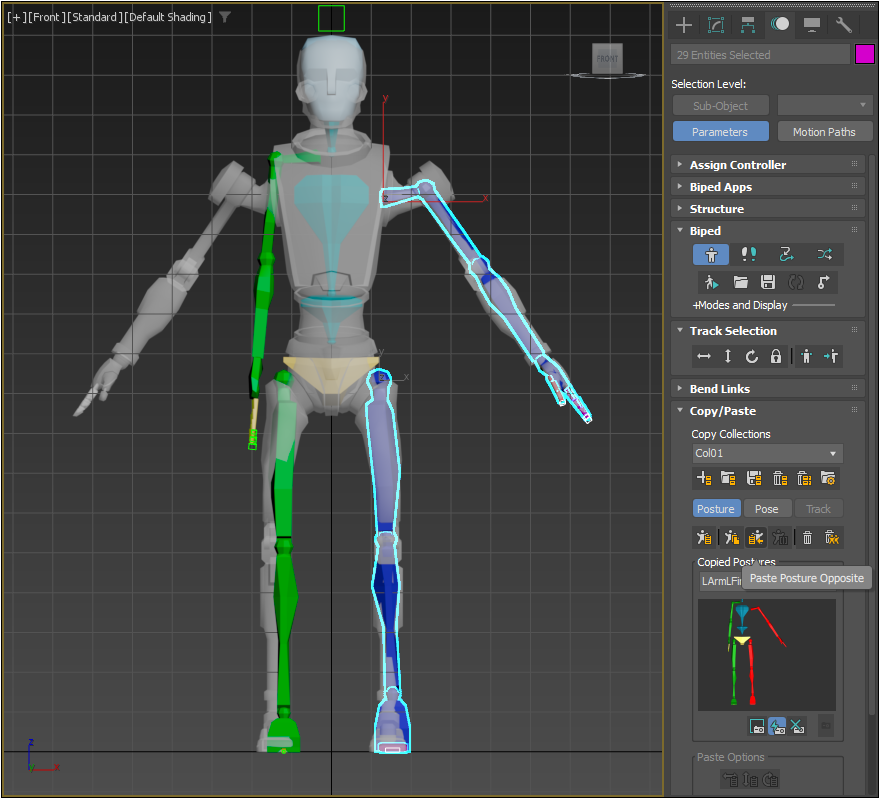Toggle Figure Mode in Biped rollout
880x799 pixels.
[712, 255]
